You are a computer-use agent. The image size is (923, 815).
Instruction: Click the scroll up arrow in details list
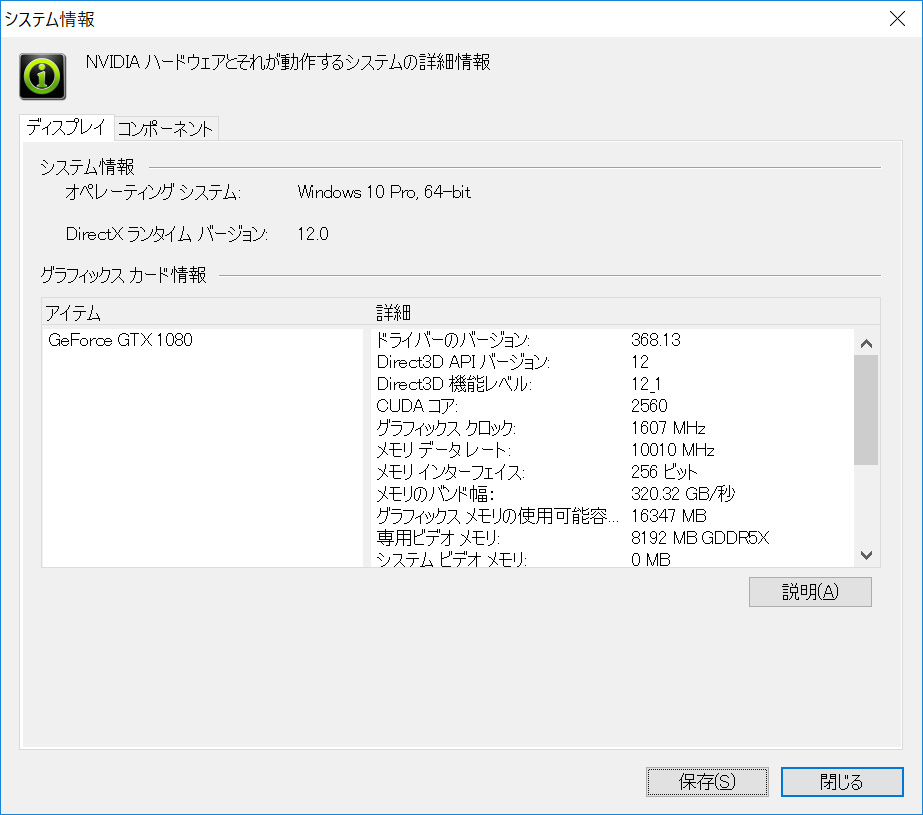[866, 343]
